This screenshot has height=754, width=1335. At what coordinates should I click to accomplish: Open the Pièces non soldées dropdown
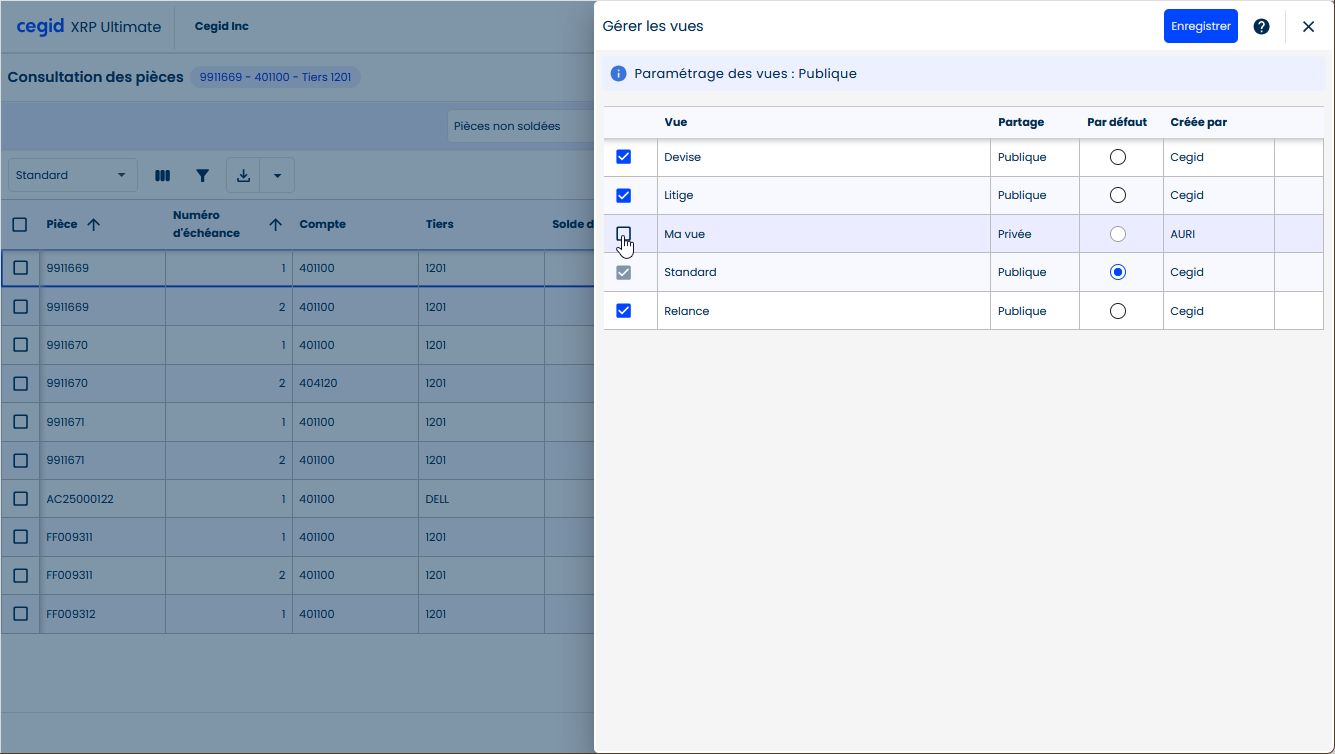(x=520, y=127)
